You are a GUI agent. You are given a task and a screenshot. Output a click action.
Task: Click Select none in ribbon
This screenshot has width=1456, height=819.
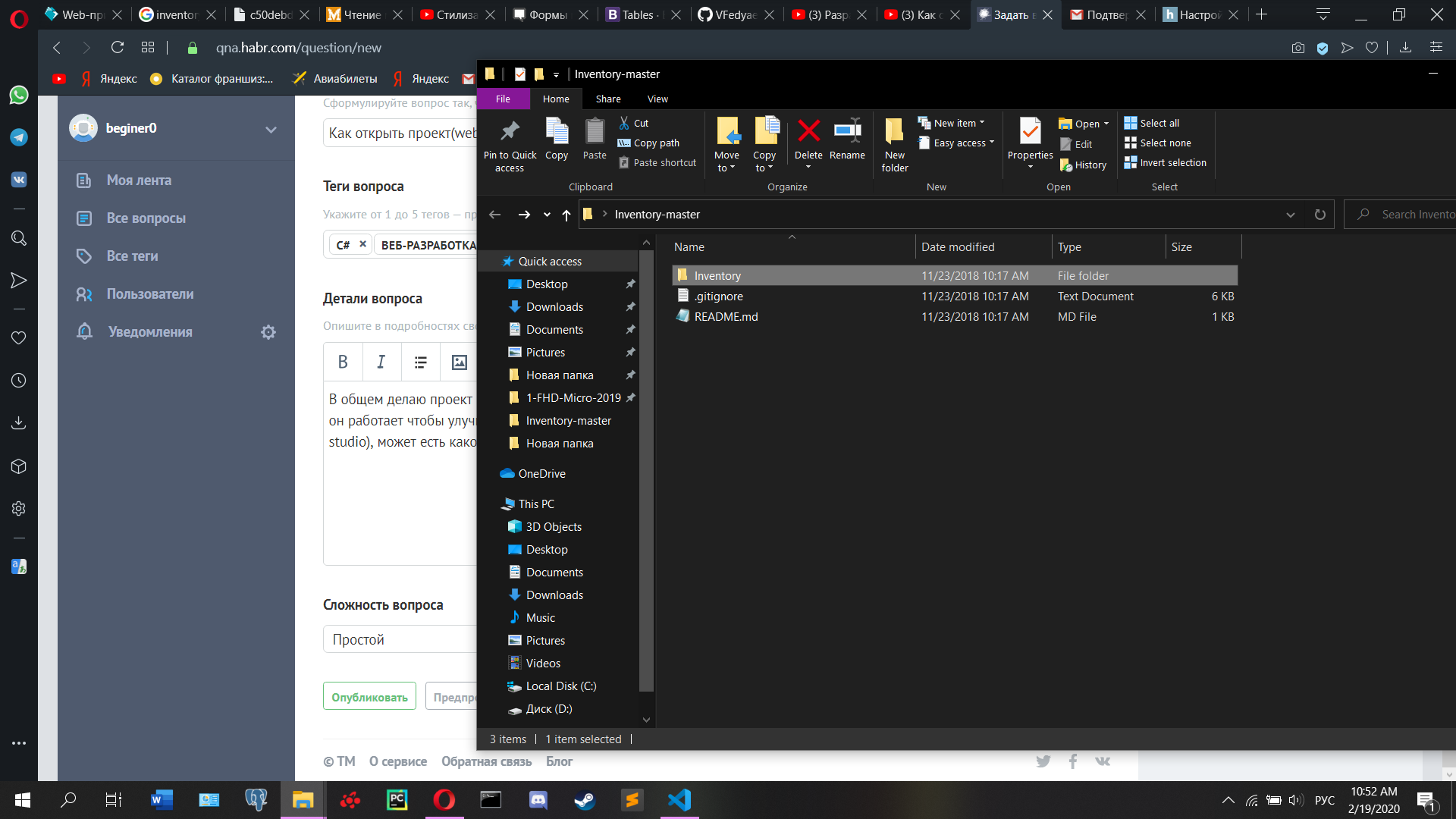[1158, 143]
